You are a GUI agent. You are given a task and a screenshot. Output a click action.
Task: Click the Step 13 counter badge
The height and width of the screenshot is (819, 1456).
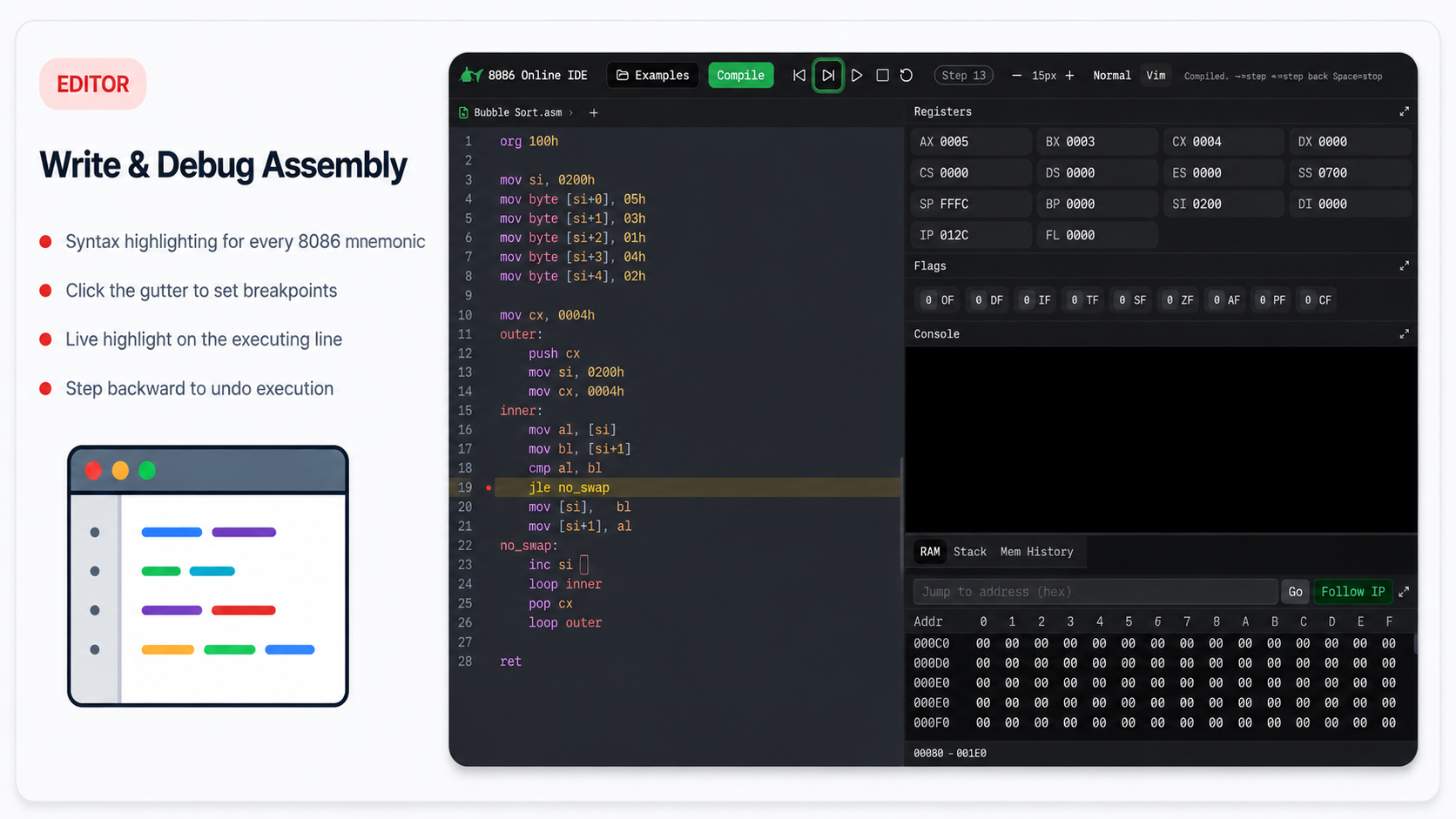tap(964, 76)
